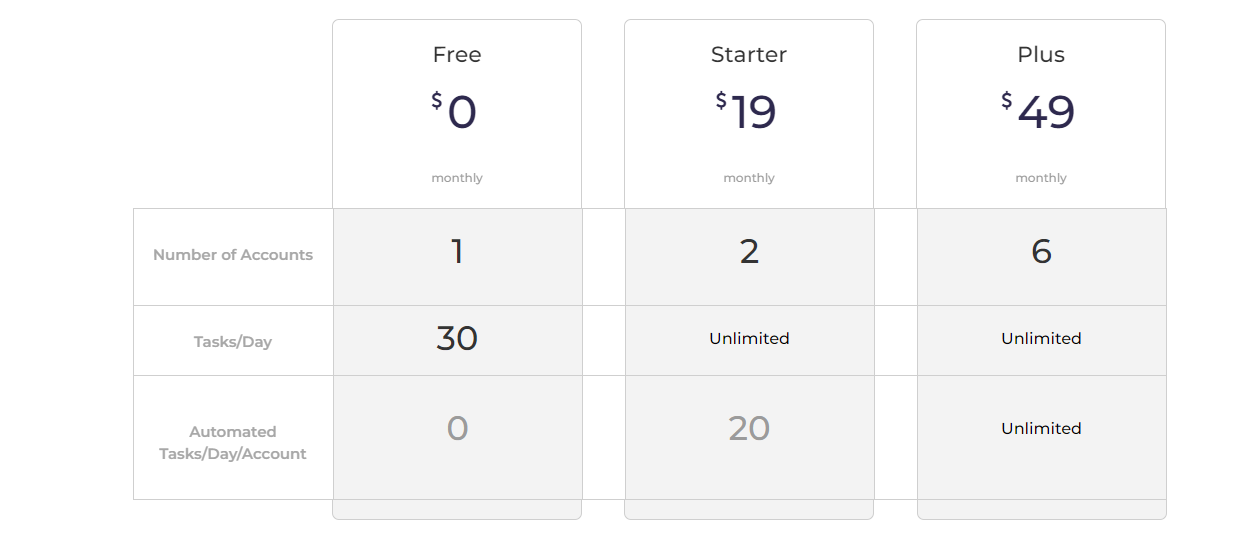Click the Tasks/Day row label
This screenshot has height=543, width=1254.
[x=233, y=342]
